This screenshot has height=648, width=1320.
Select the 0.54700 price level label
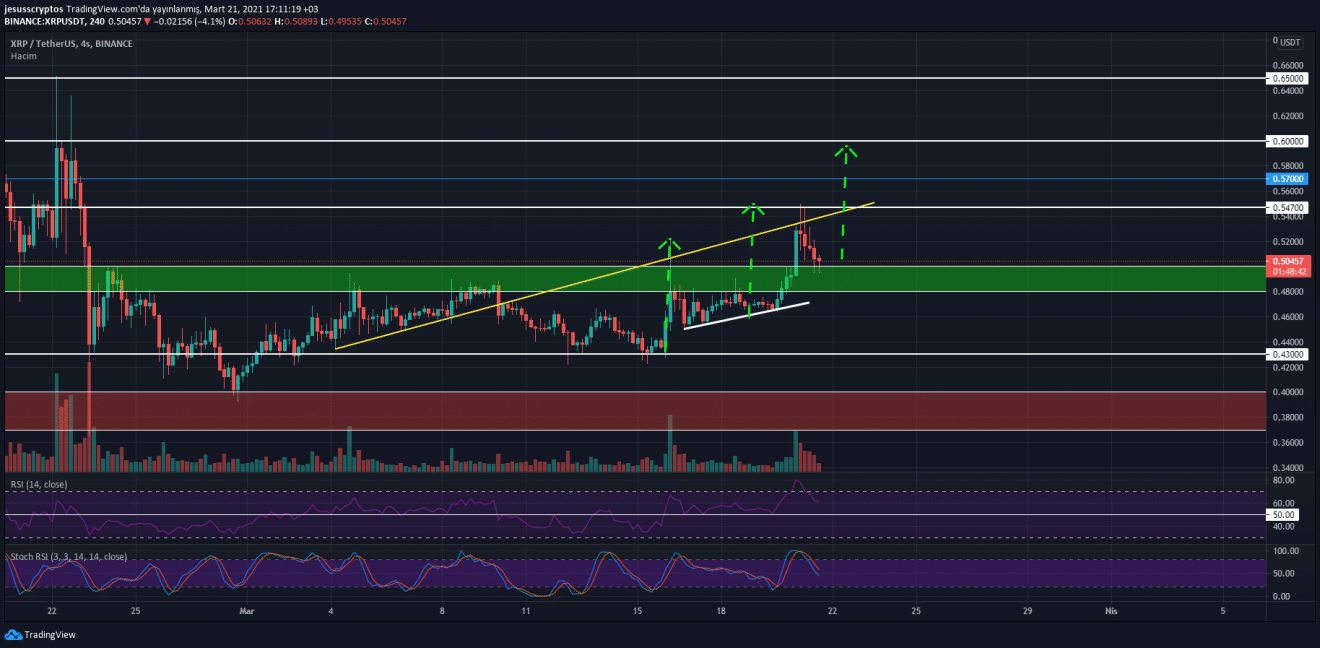[x=1286, y=208]
